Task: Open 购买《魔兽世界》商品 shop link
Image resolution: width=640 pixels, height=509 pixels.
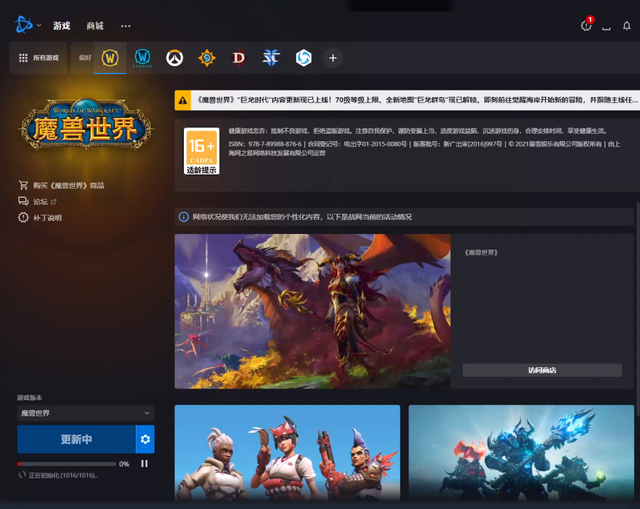Action: [68, 185]
